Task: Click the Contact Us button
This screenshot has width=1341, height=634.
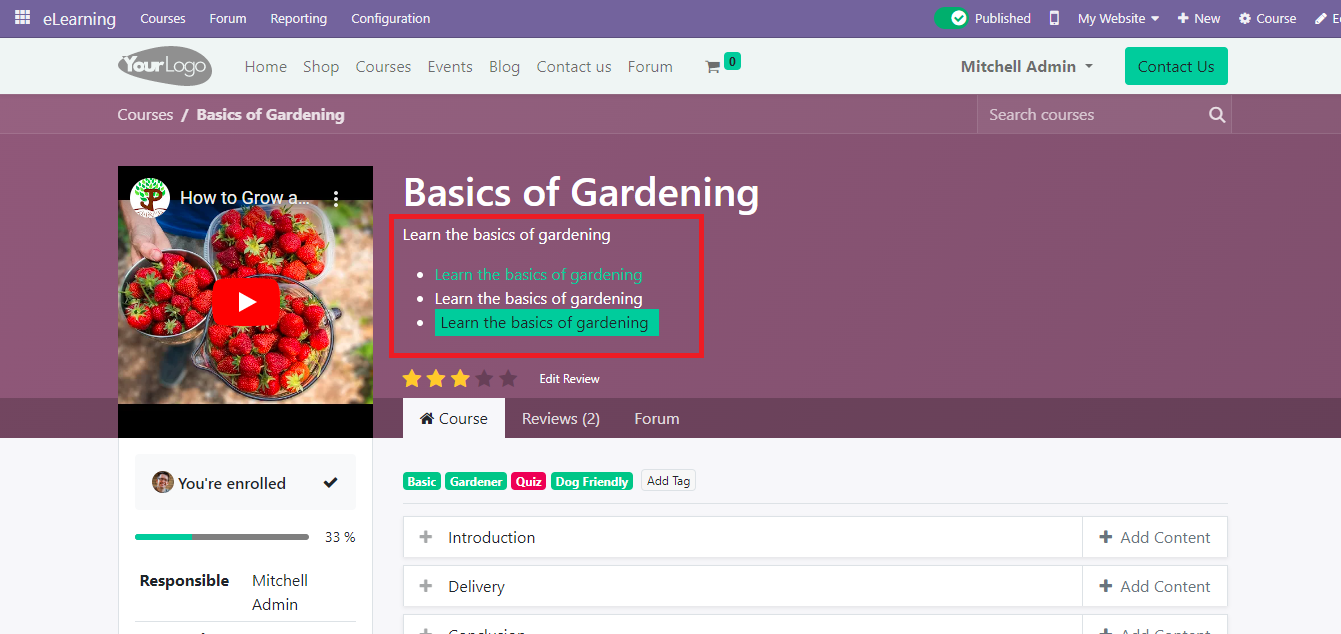Action: coord(1175,67)
